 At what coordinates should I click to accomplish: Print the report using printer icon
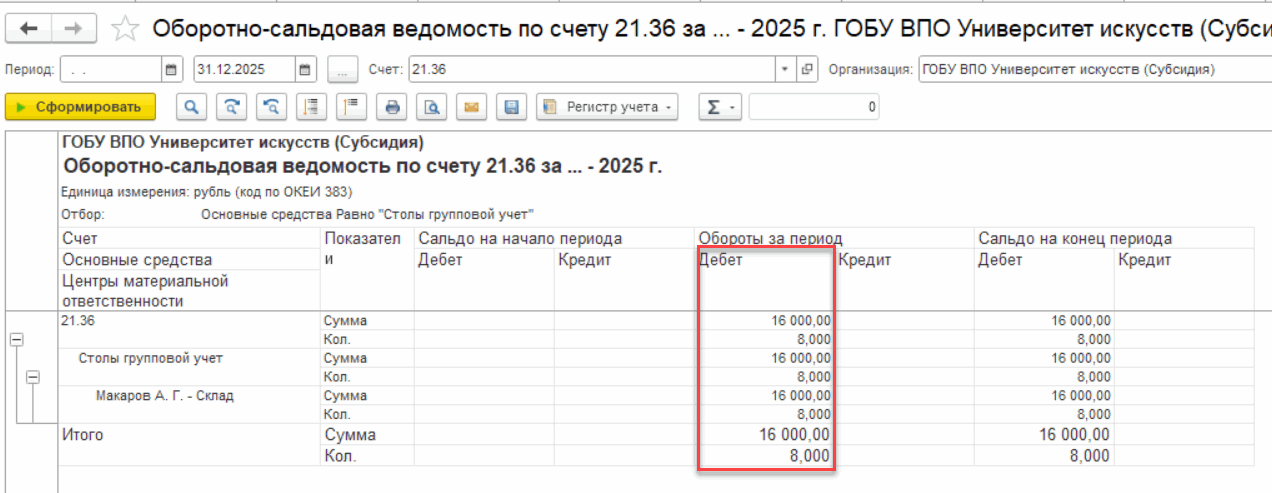coord(393,107)
